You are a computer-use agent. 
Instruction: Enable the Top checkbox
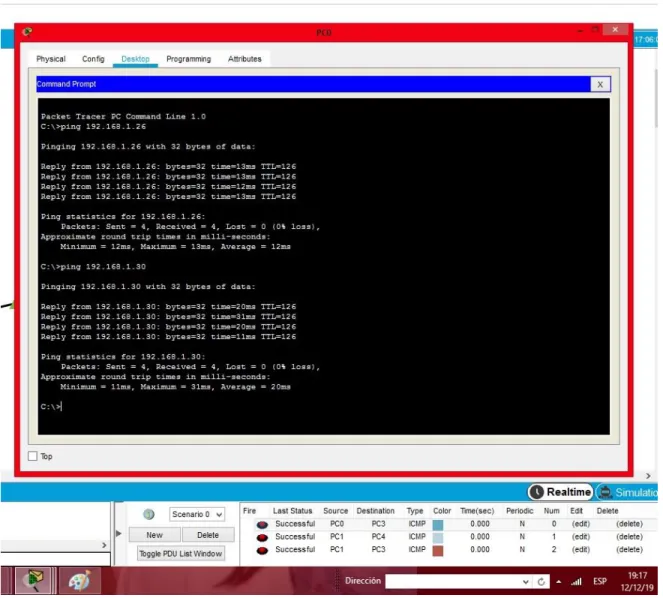tap(33, 456)
